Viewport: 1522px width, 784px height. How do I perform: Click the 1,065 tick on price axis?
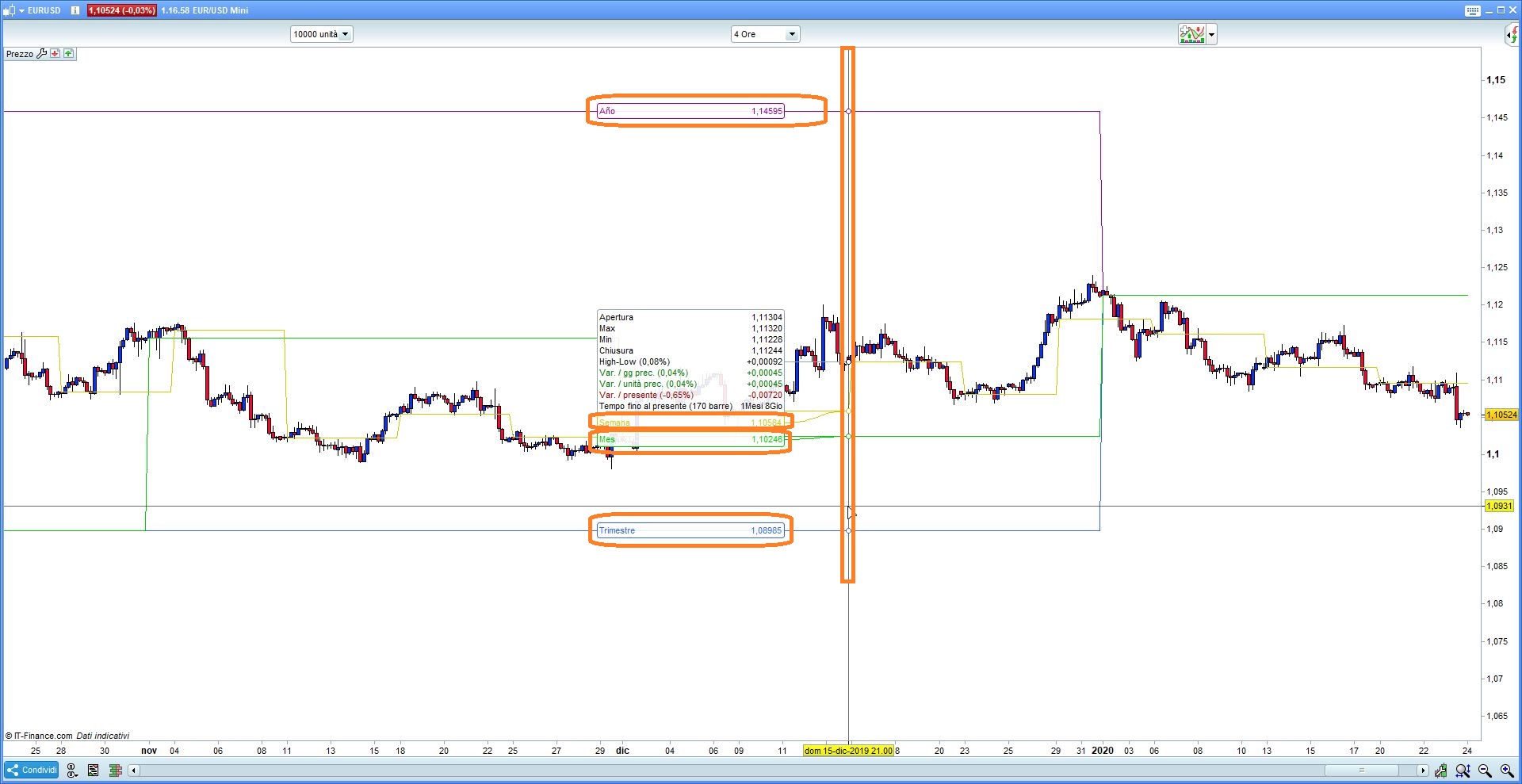tap(1497, 716)
